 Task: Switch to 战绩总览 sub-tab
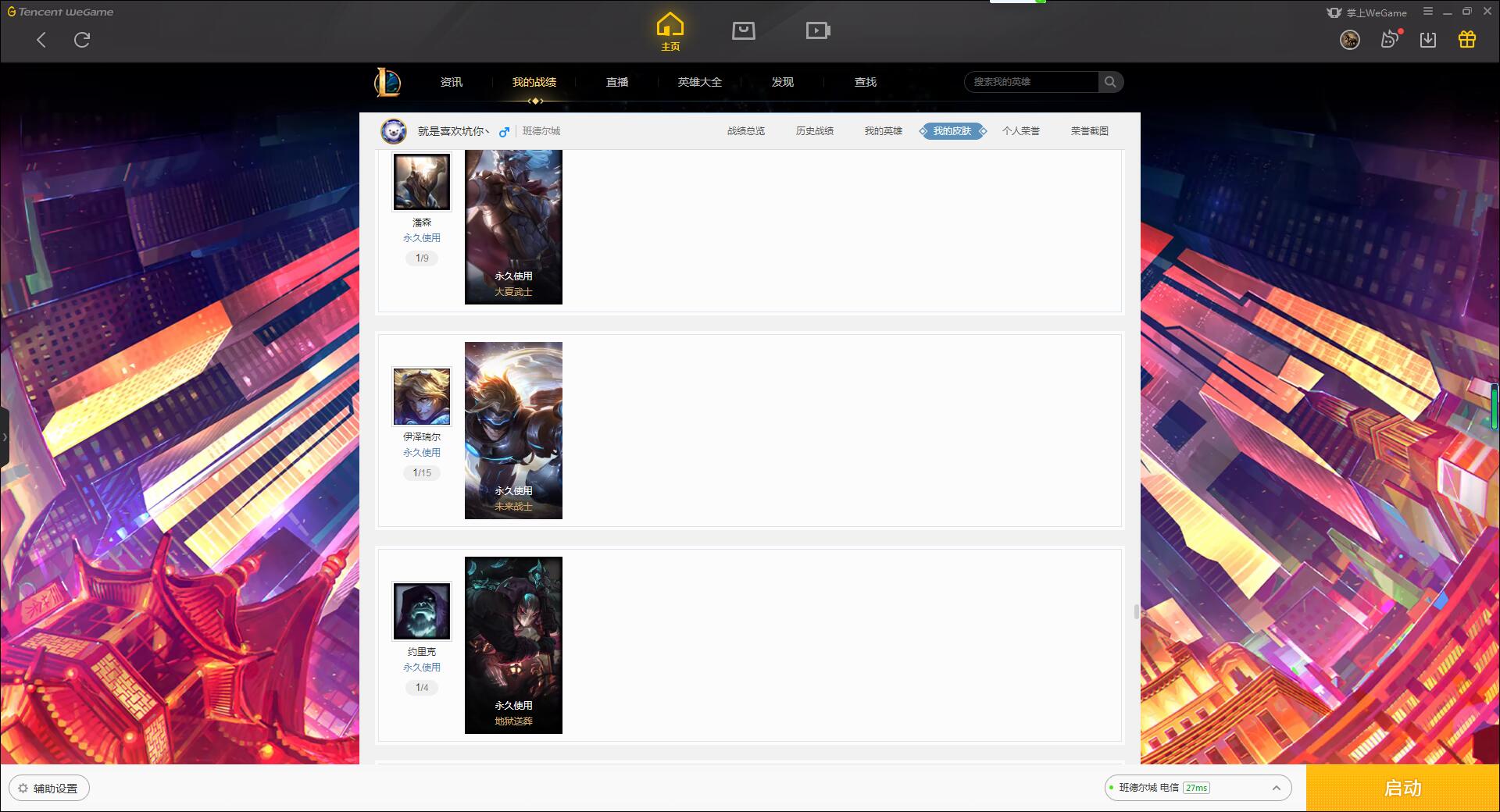tap(746, 131)
